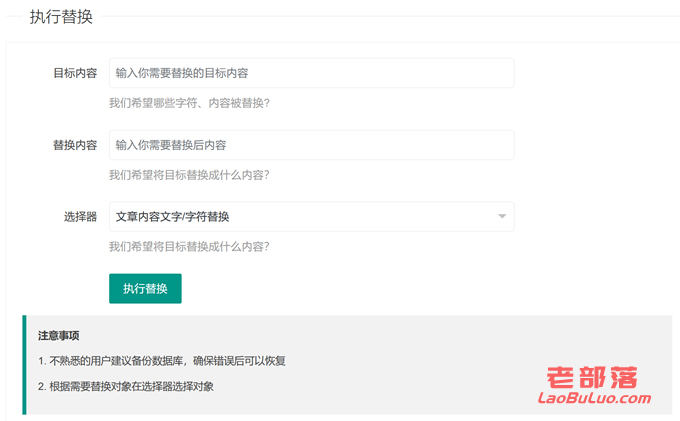Click the 目标内容 input field
The image size is (680, 421).
(x=311, y=73)
